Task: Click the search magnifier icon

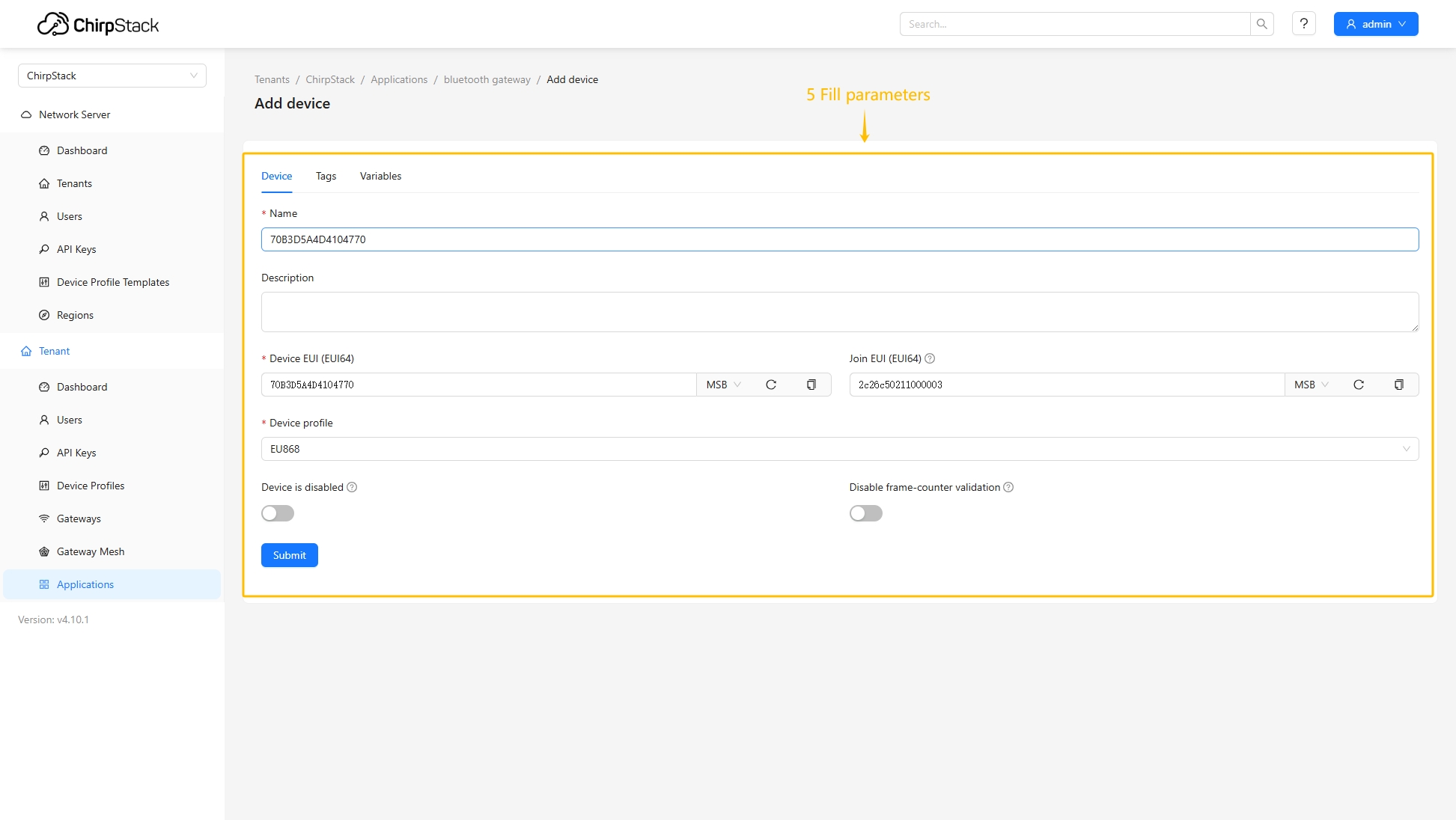Action: click(x=1261, y=24)
